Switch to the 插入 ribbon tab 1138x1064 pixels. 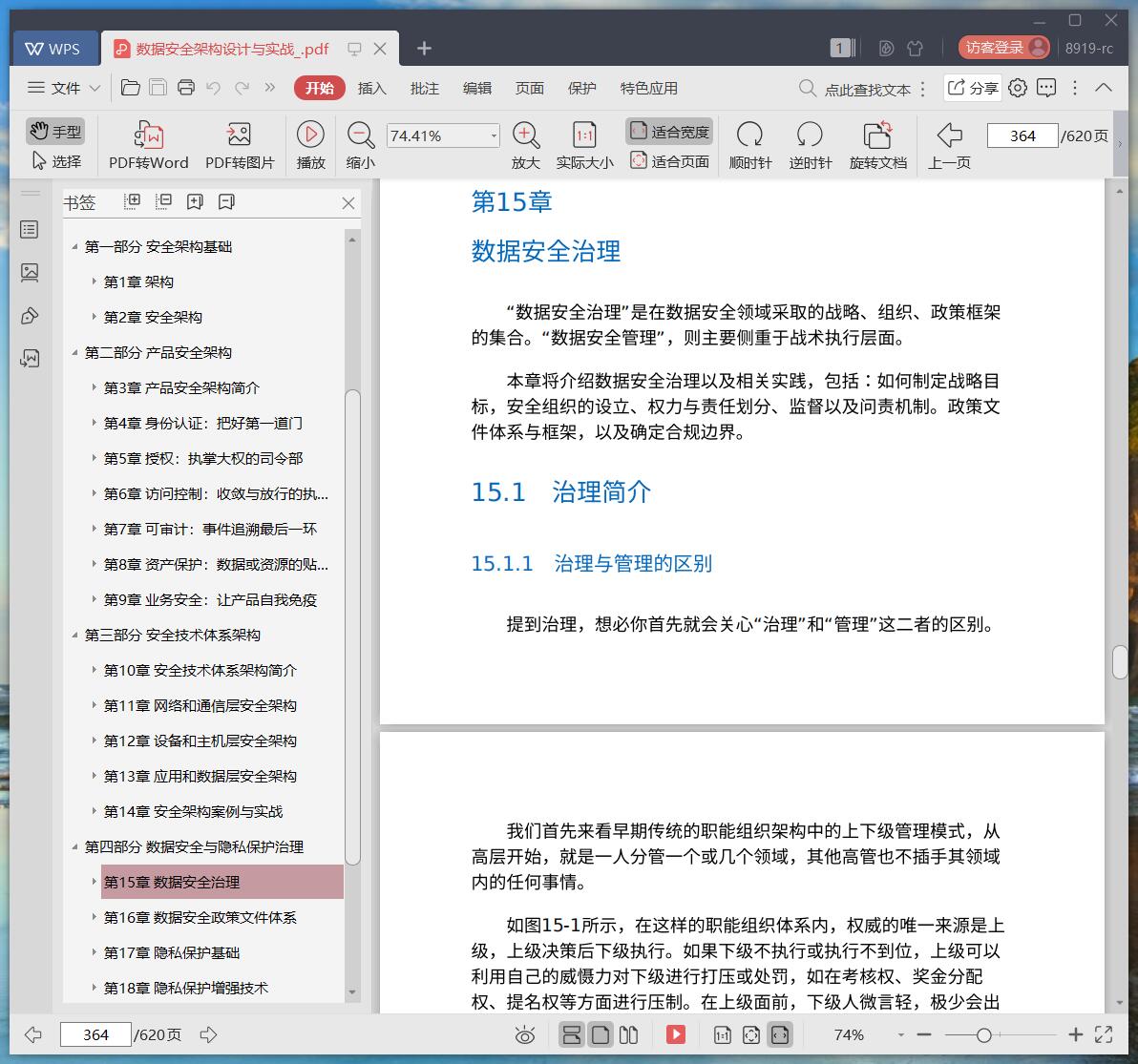(x=372, y=88)
